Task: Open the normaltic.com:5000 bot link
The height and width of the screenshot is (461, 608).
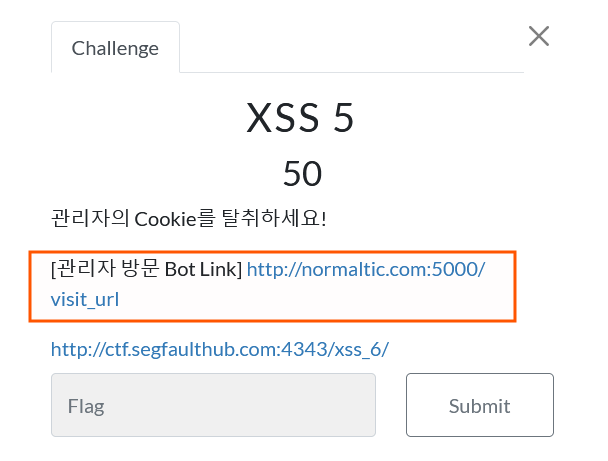Action: pyautogui.click(x=366, y=269)
